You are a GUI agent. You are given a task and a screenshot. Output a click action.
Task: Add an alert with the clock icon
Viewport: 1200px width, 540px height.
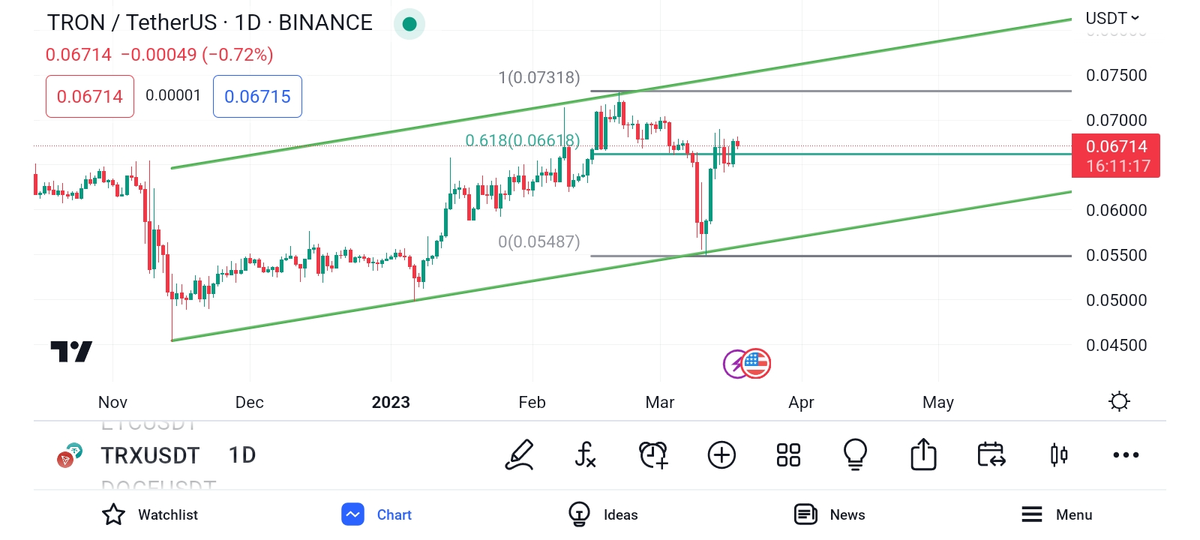click(653, 455)
